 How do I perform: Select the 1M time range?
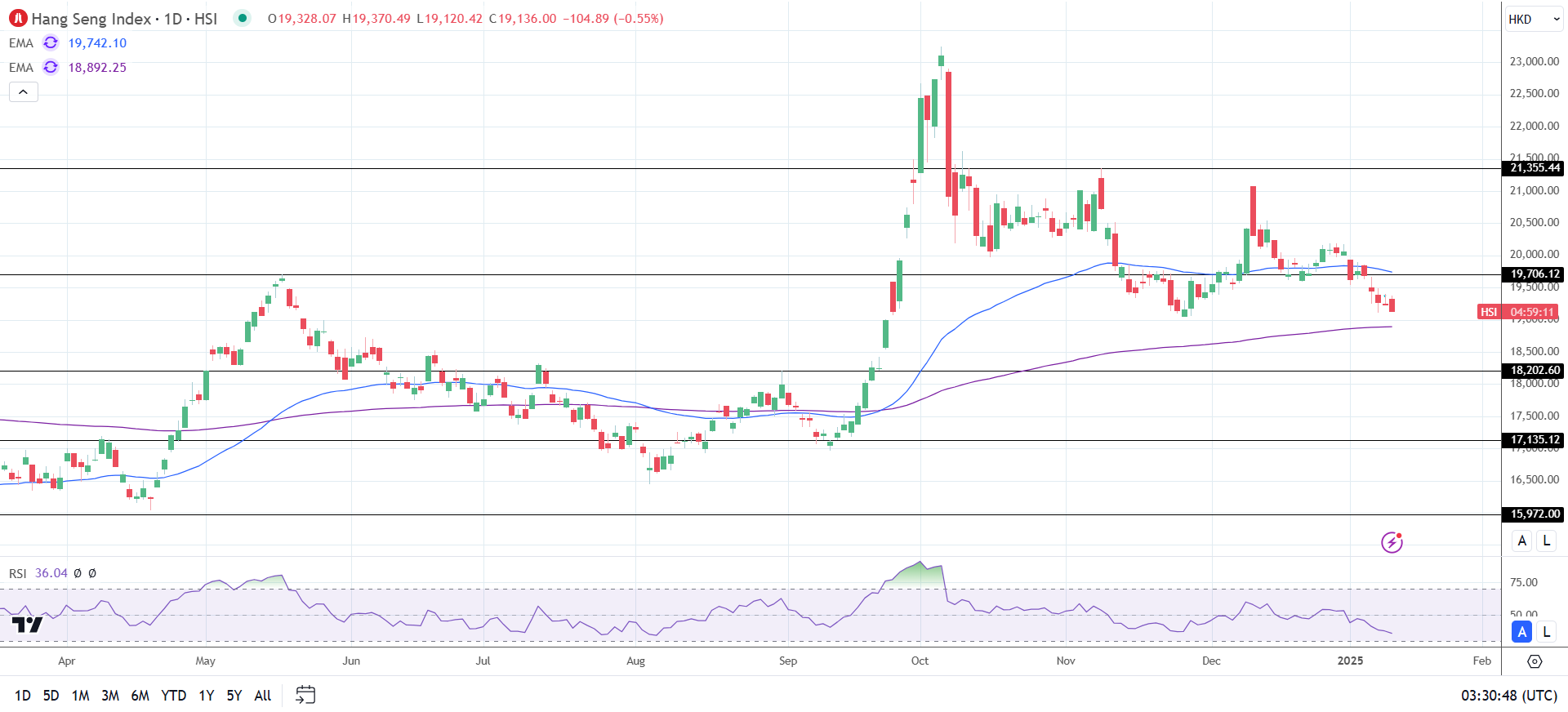coord(80,696)
